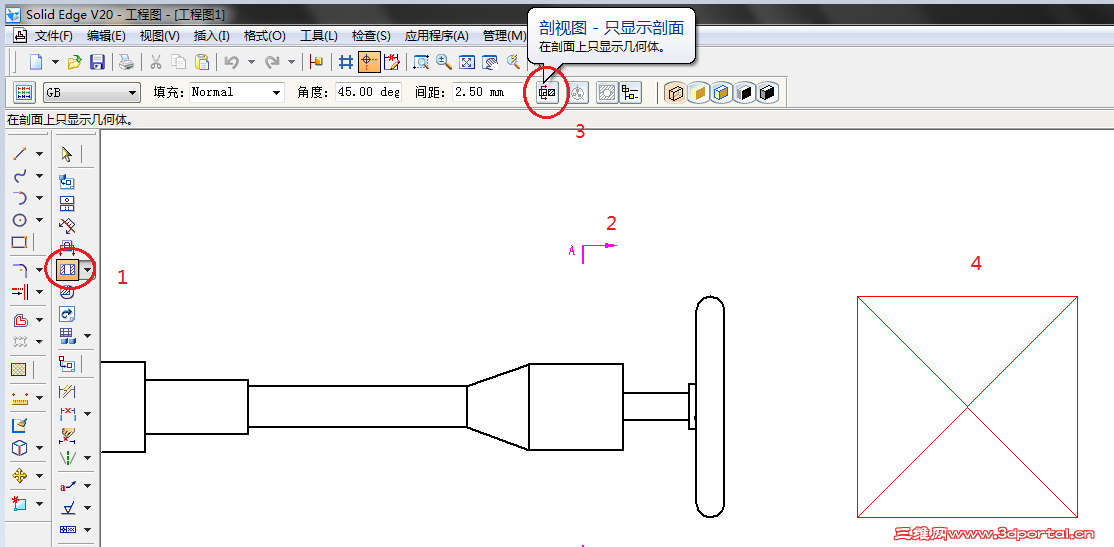Viewport: 1114px width, 547px height.
Task: Select the wireframe cube display mode
Action: (x=676, y=93)
